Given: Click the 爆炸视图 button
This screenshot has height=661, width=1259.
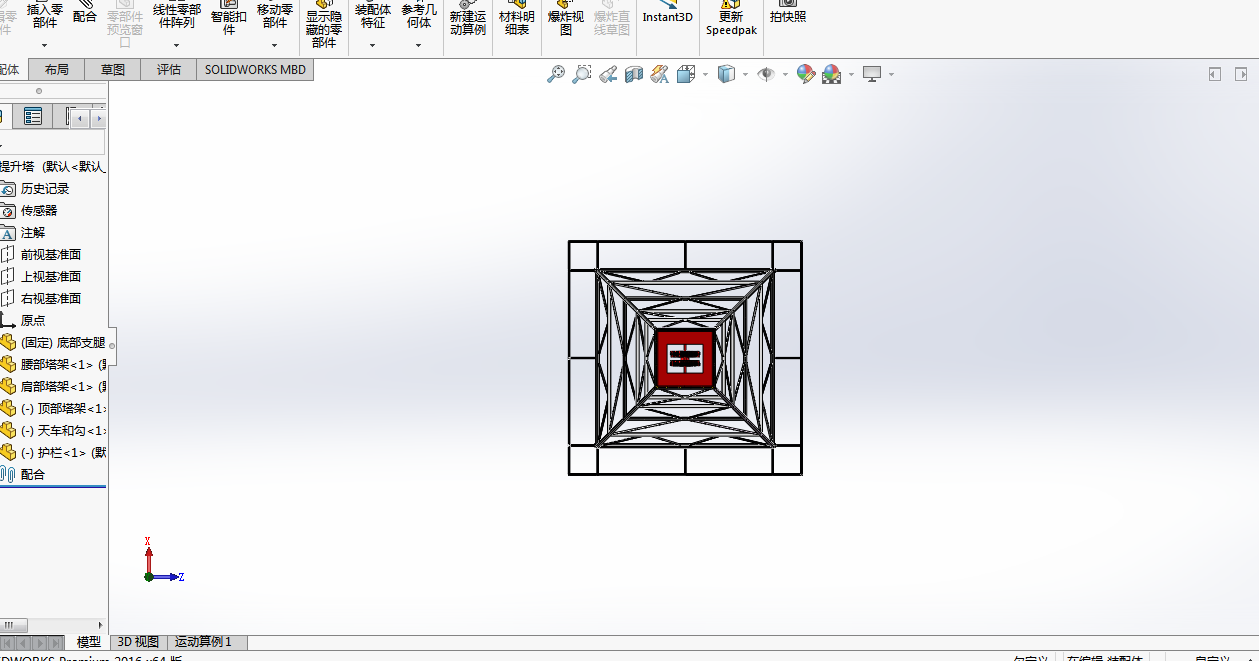Looking at the screenshot, I should (565, 17).
